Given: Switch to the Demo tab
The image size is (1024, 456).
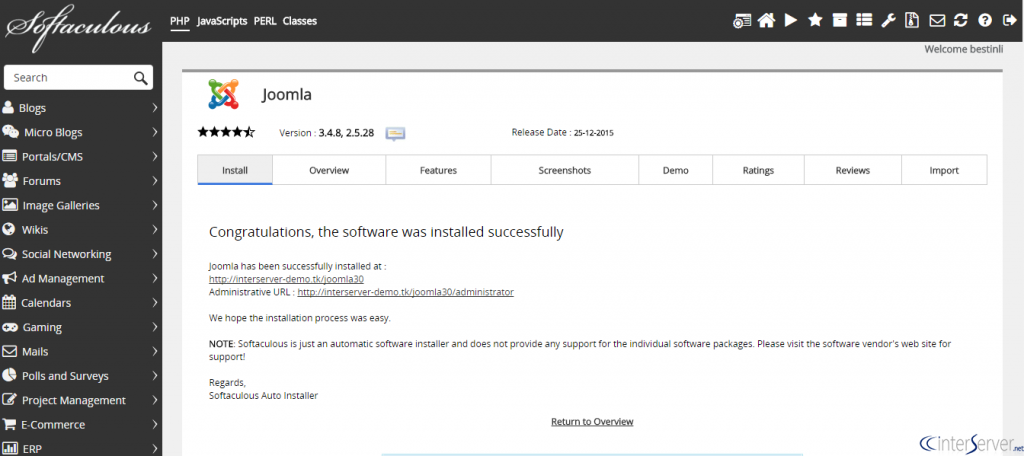Looking at the screenshot, I should pyautogui.click(x=675, y=170).
